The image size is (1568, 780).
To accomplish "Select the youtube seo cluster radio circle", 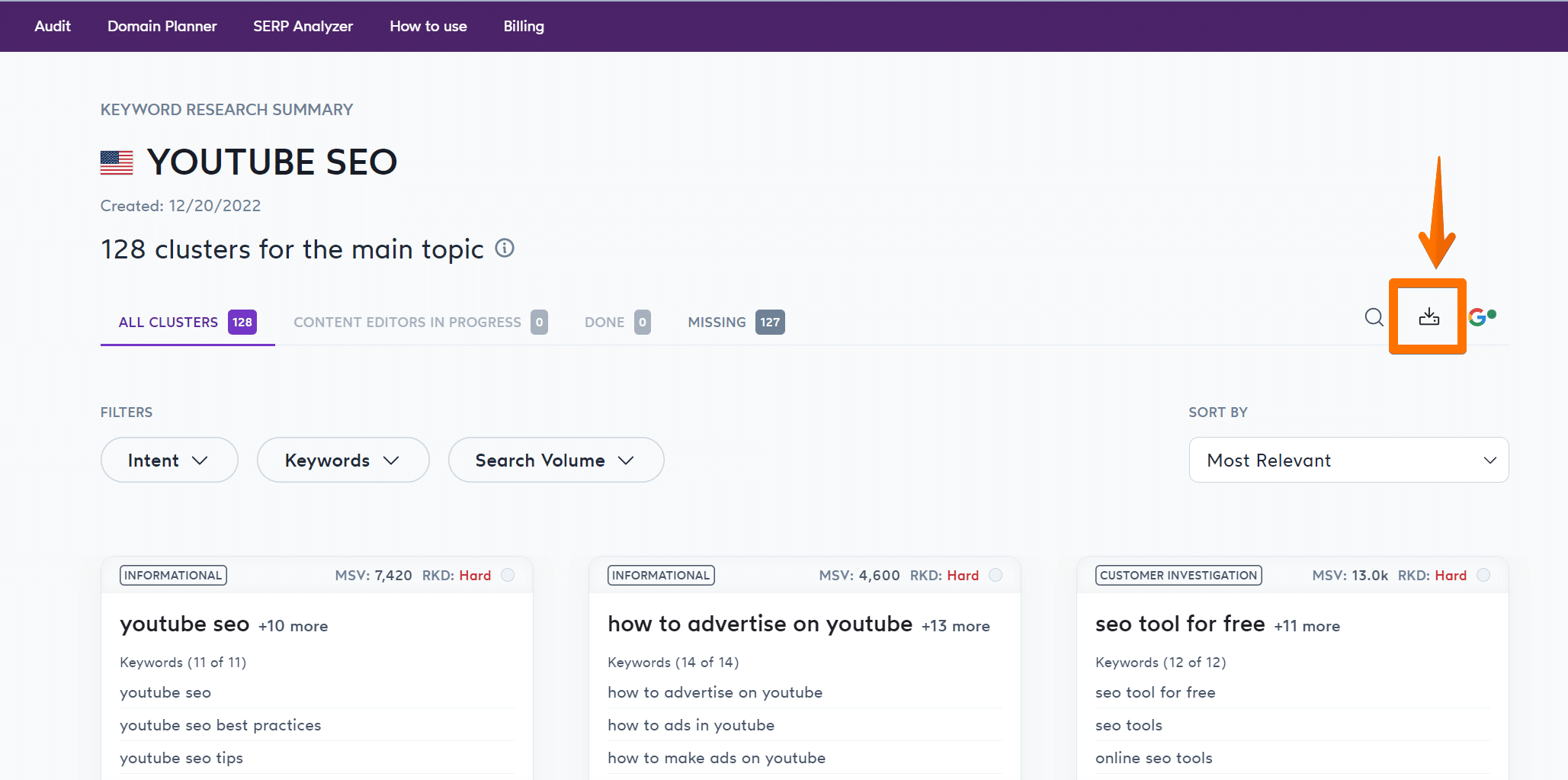I will click(x=508, y=575).
